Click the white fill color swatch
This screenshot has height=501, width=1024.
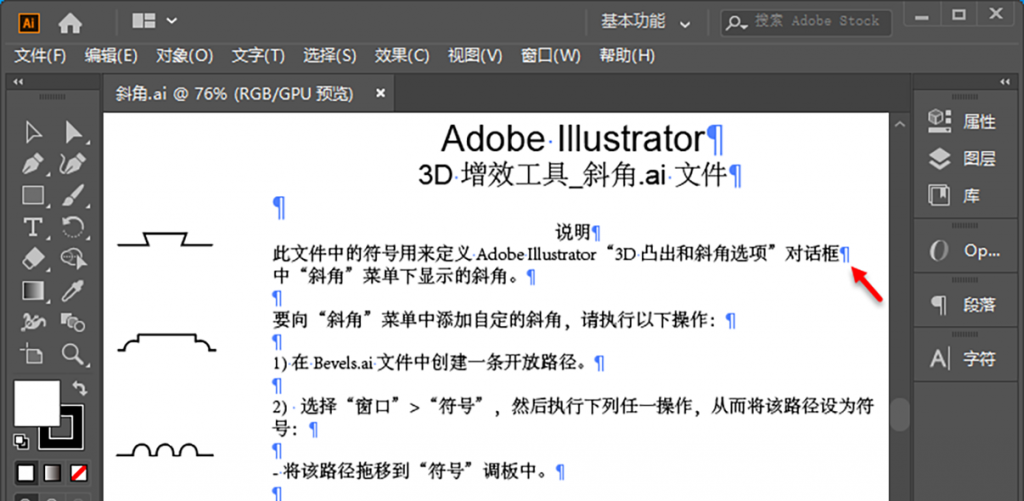[35, 403]
